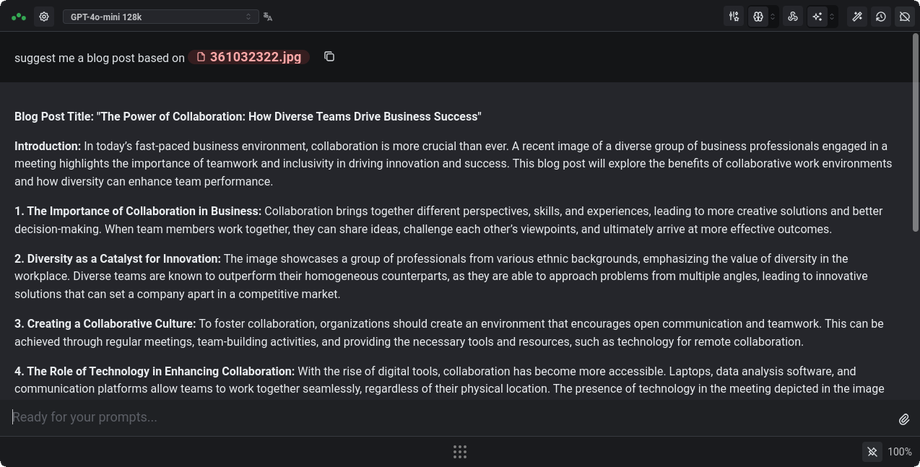Click the triple-knot icon in toolbar
Image resolution: width=920 pixels, height=467 pixels.
click(793, 17)
